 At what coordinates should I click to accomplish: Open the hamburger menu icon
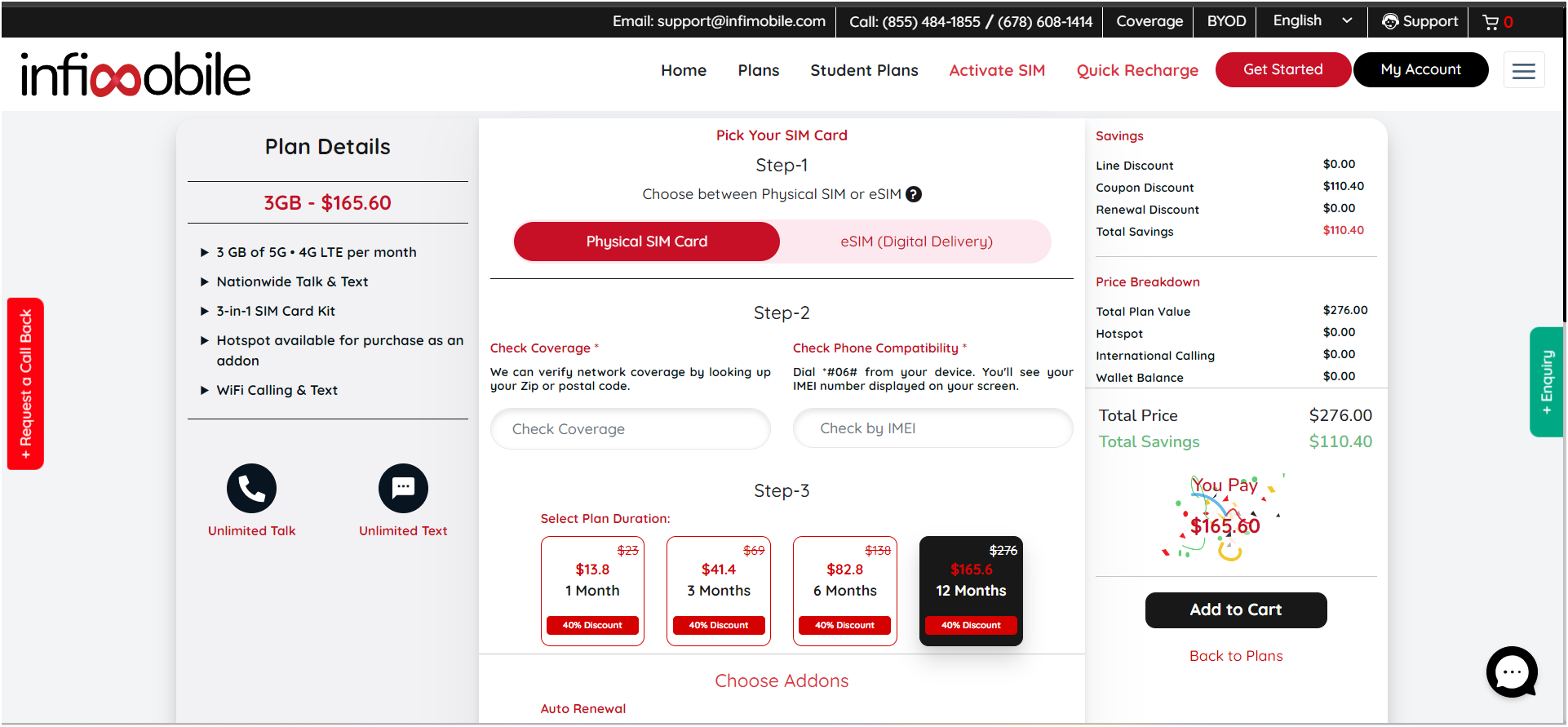[x=1523, y=71]
